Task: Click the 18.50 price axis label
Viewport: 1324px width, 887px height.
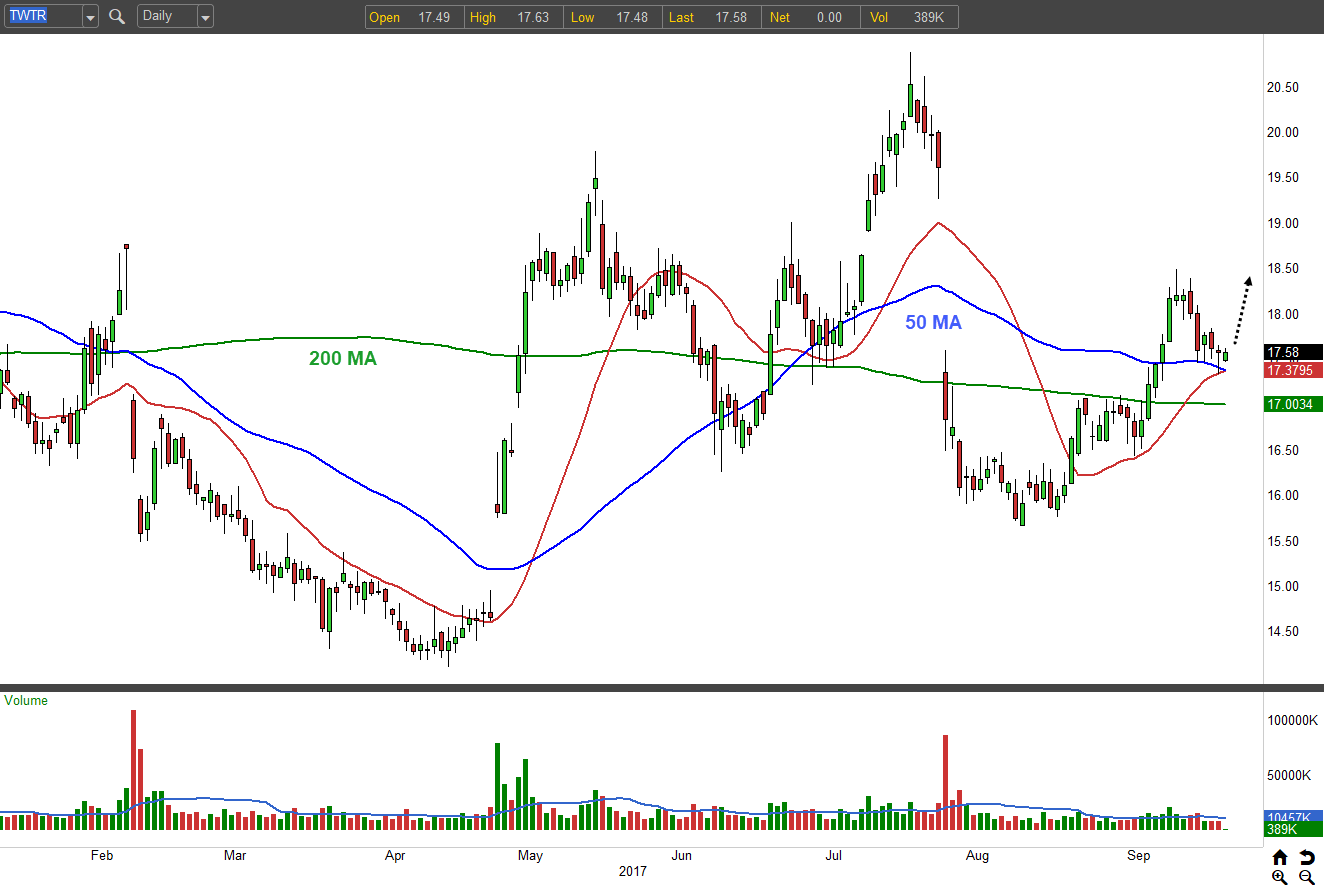Action: point(1283,269)
